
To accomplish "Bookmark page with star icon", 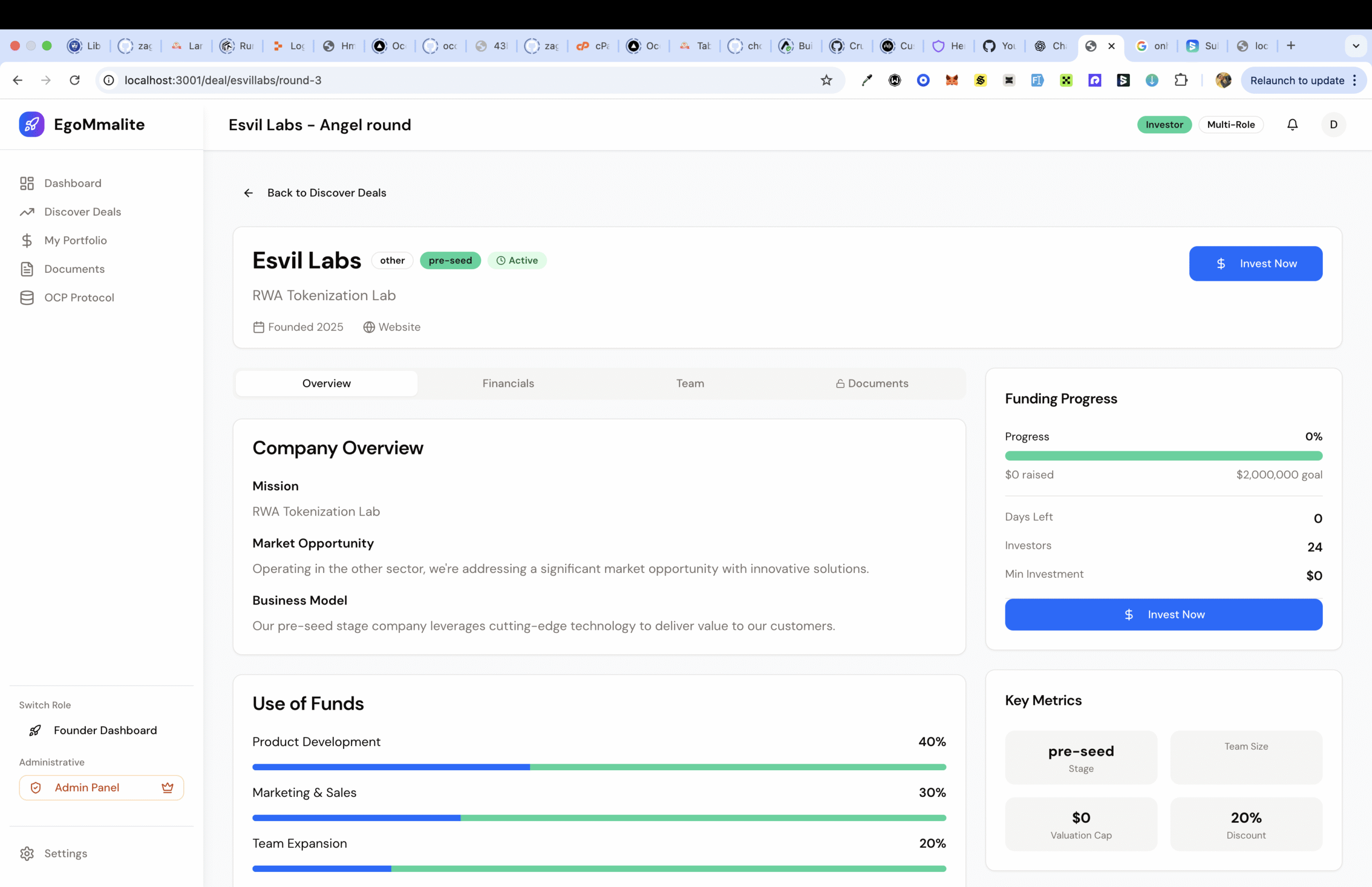I will [x=826, y=80].
